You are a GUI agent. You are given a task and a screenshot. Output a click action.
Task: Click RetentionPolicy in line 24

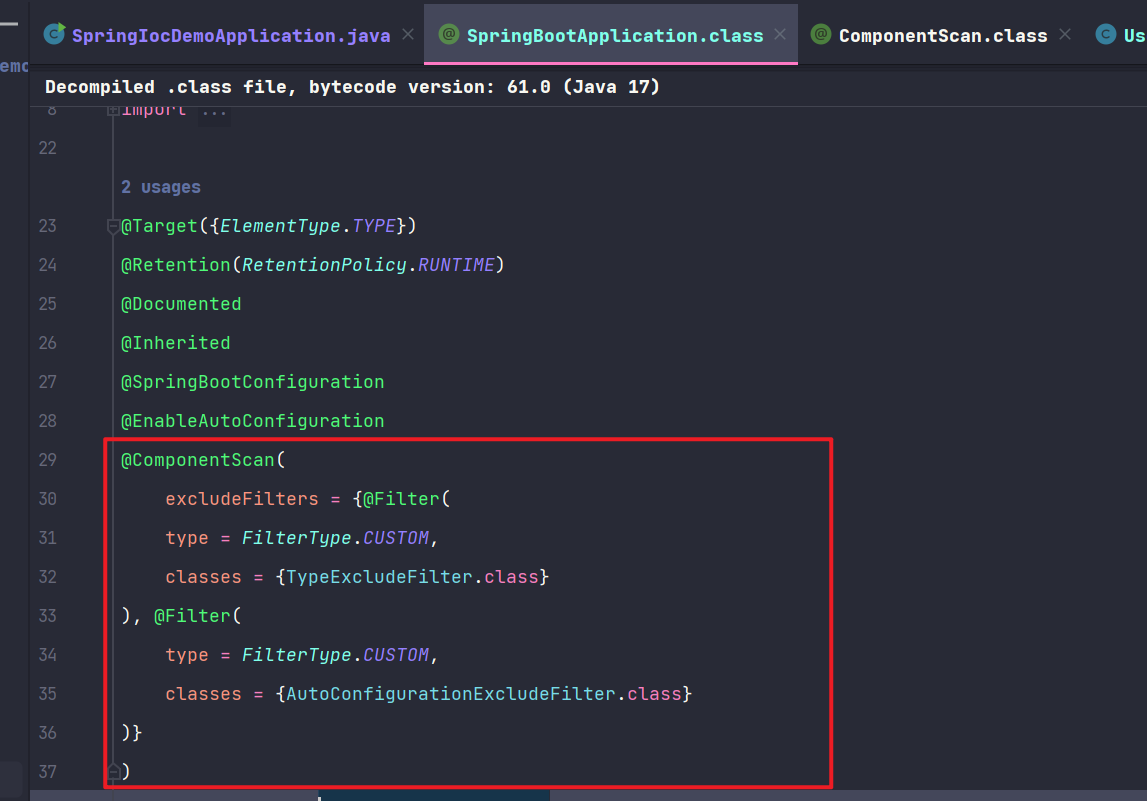[324, 265]
